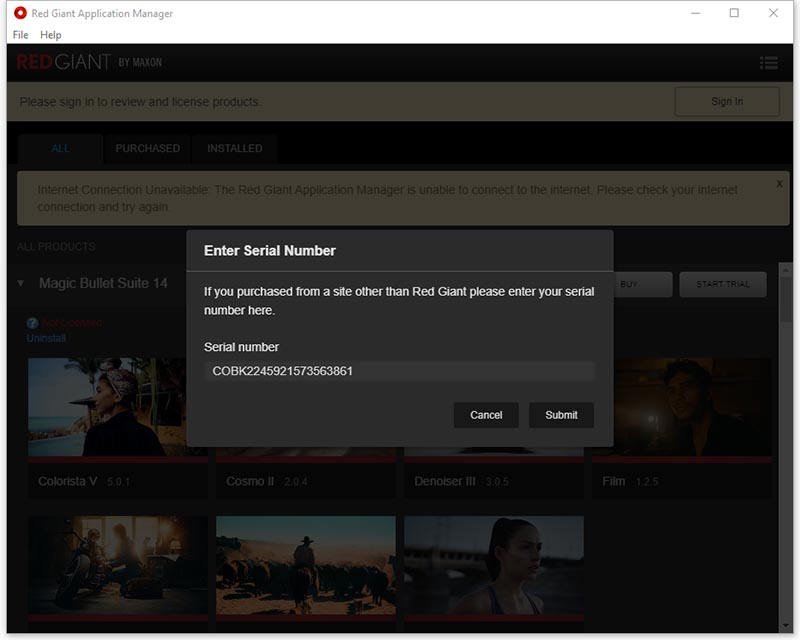Screen dimensions: 800x640
Task: Open the Help menu
Action: (51, 35)
